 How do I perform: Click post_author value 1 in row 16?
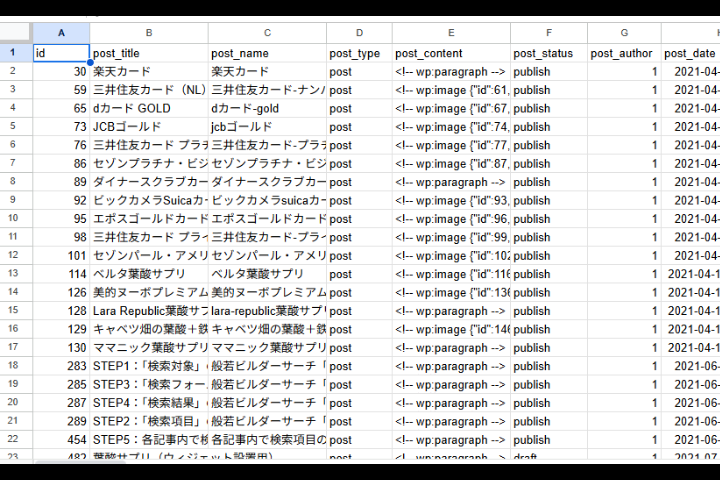pos(624,329)
